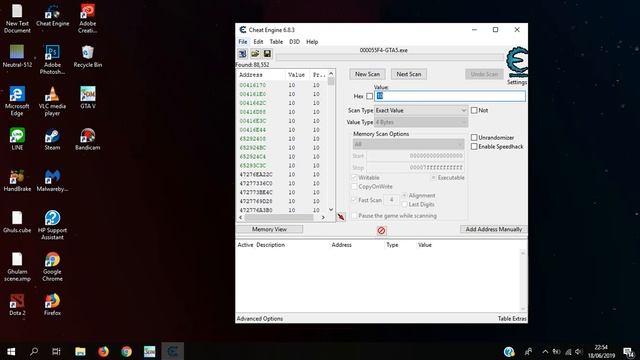This screenshot has height=360, width=640.
Task: Toggle Pause the game while scanning
Action: click(354, 216)
